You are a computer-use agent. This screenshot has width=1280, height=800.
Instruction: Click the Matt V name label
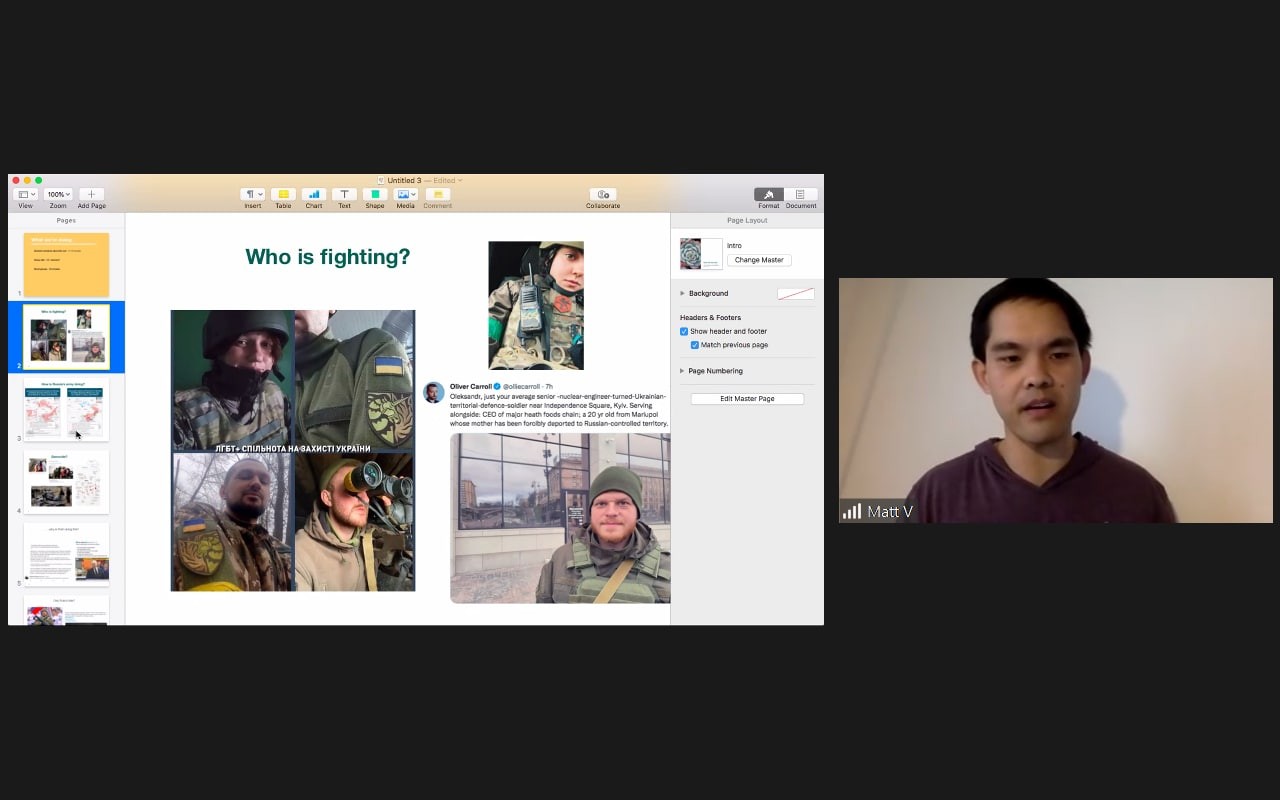(890, 511)
